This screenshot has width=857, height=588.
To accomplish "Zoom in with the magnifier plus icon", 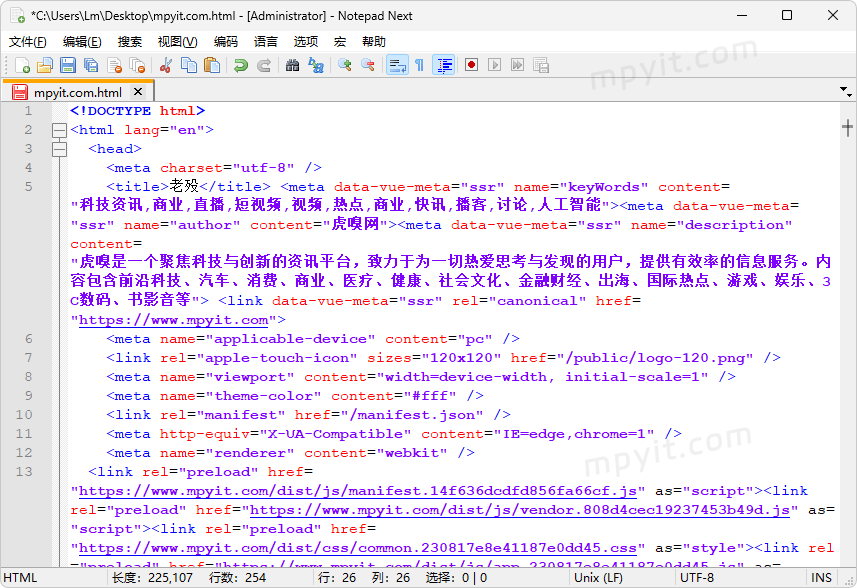I will (x=344, y=65).
